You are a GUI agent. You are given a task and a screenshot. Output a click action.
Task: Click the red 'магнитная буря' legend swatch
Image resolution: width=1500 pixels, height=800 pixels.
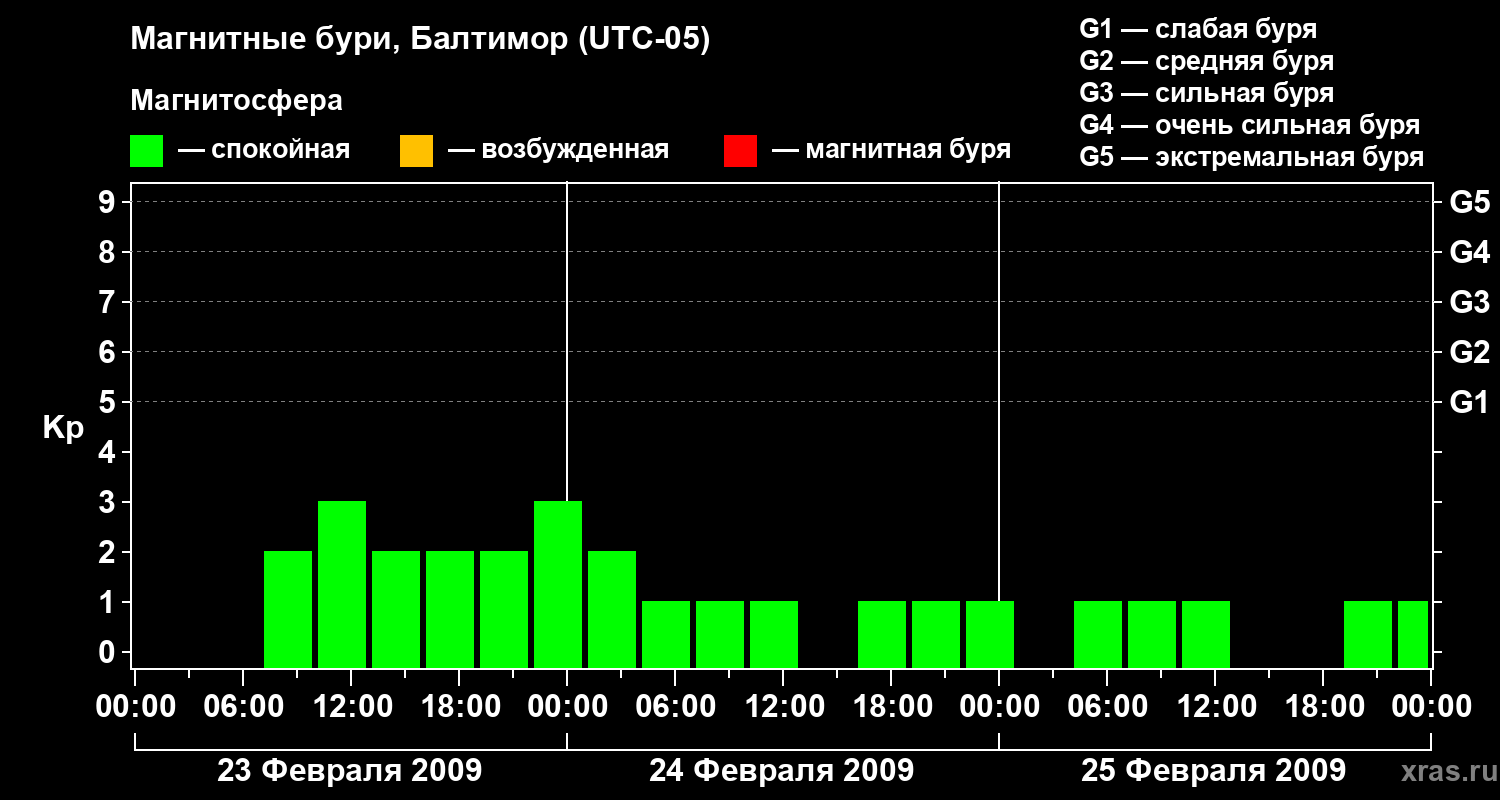point(740,151)
